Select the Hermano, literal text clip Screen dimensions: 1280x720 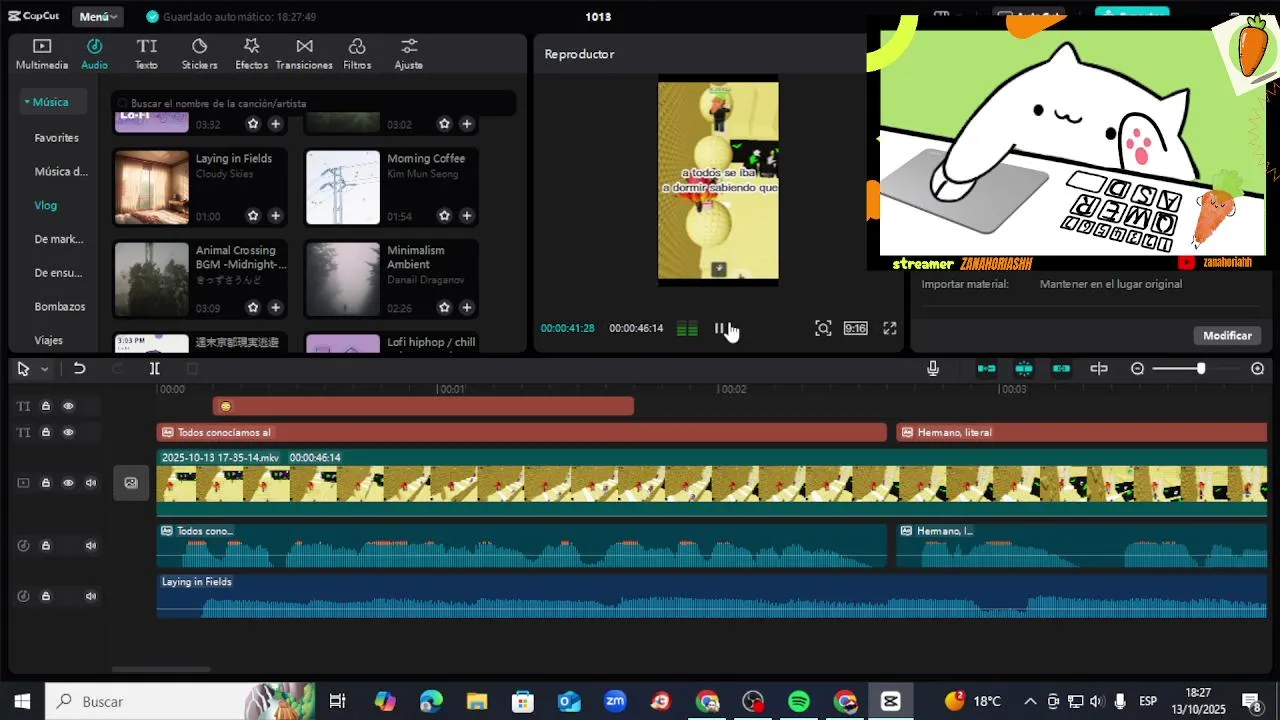click(1082, 433)
